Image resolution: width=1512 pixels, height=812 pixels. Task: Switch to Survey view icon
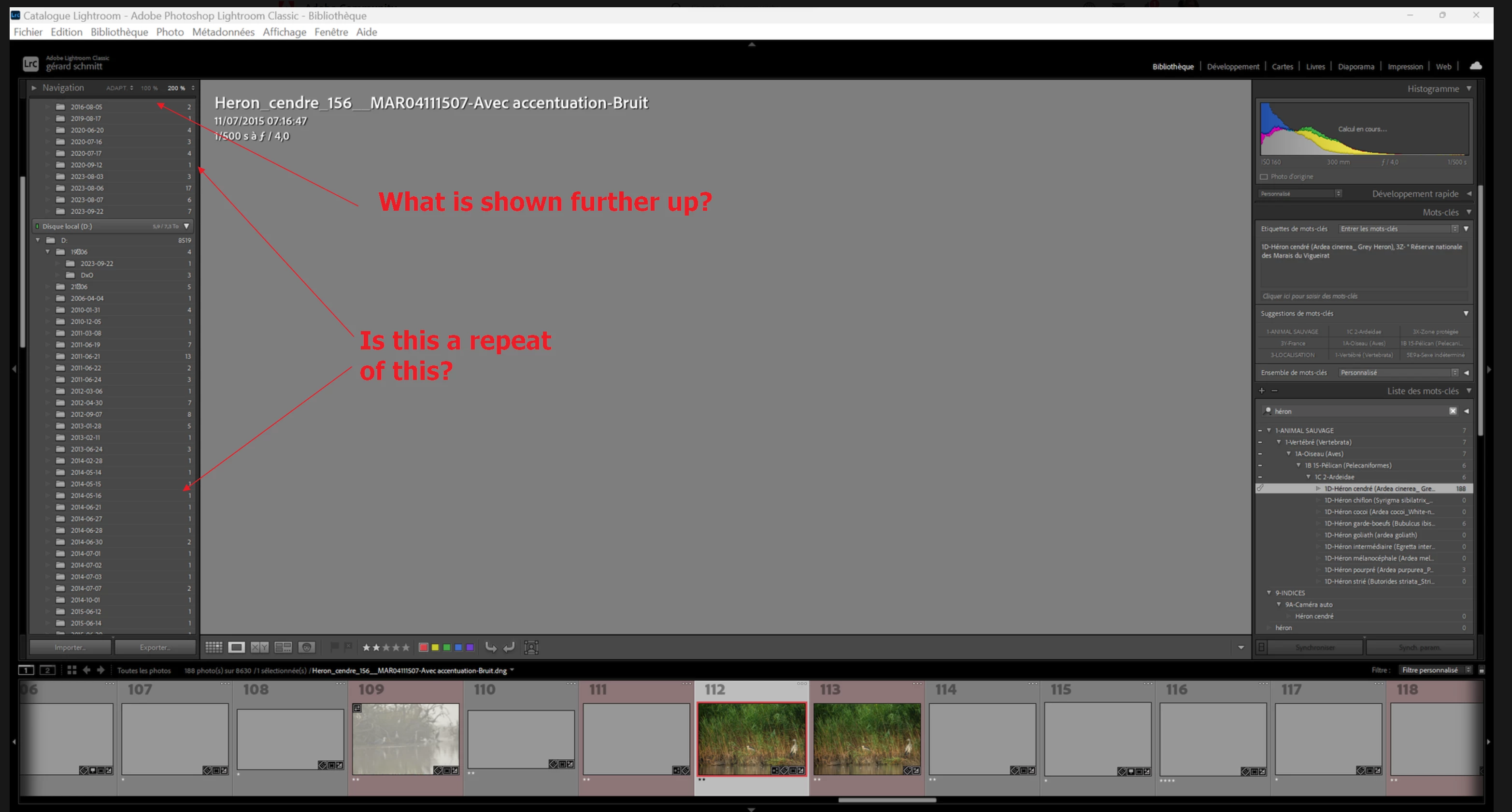pos(283,647)
